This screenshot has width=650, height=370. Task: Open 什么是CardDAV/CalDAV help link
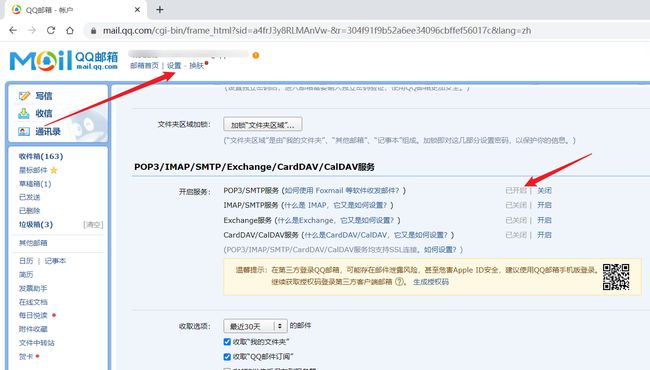coord(376,235)
